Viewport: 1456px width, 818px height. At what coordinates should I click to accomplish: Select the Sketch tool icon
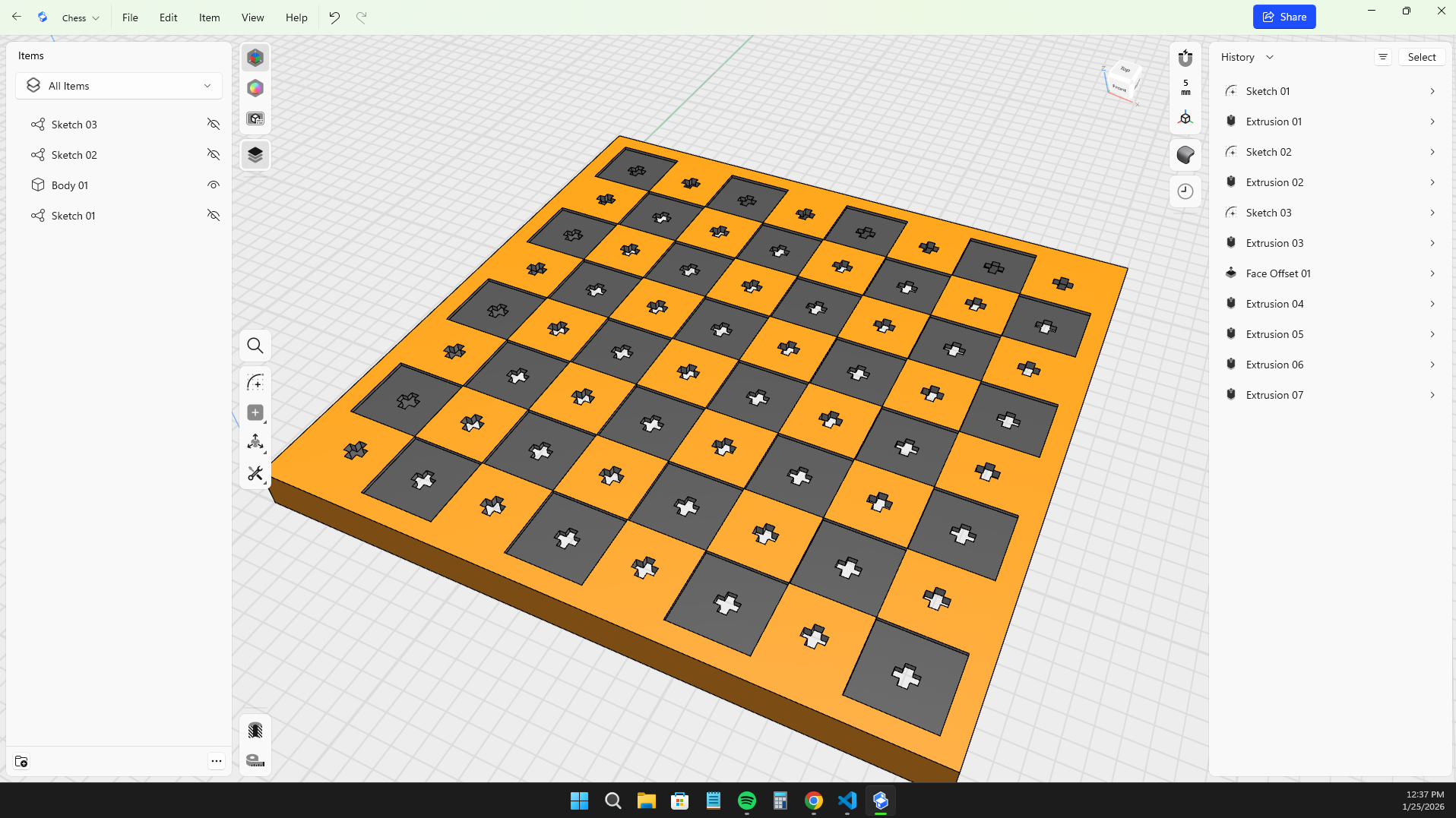coord(255,383)
